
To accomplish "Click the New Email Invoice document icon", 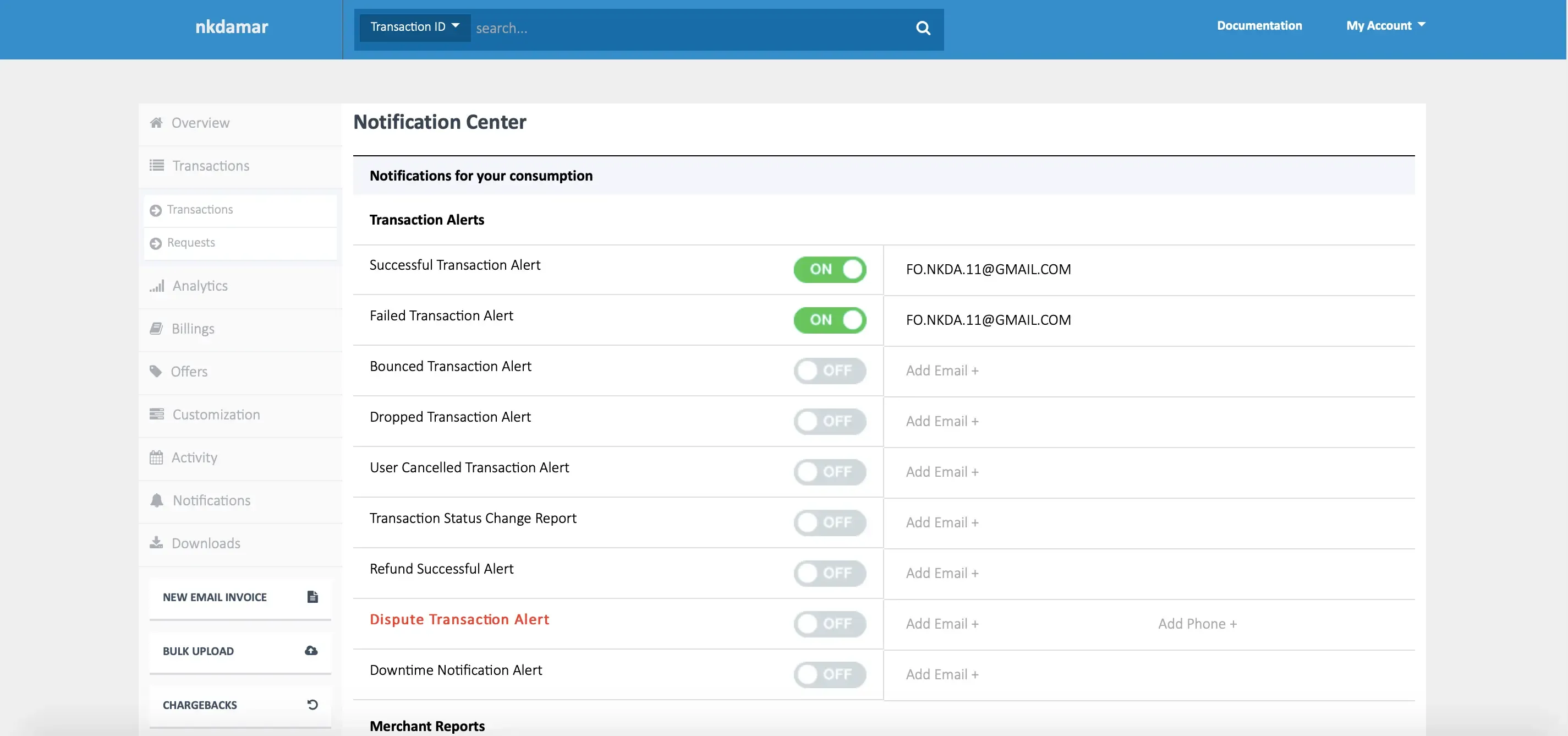I will pyautogui.click(x=312, y=597).
